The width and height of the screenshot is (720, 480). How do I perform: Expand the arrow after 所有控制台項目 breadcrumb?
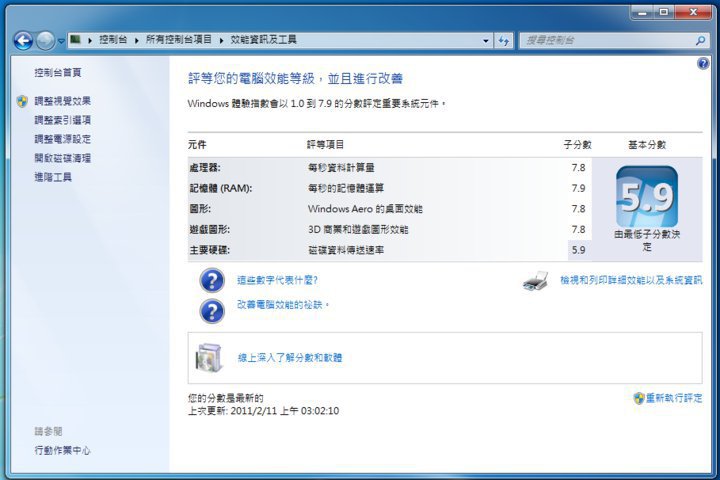(221, 40)
